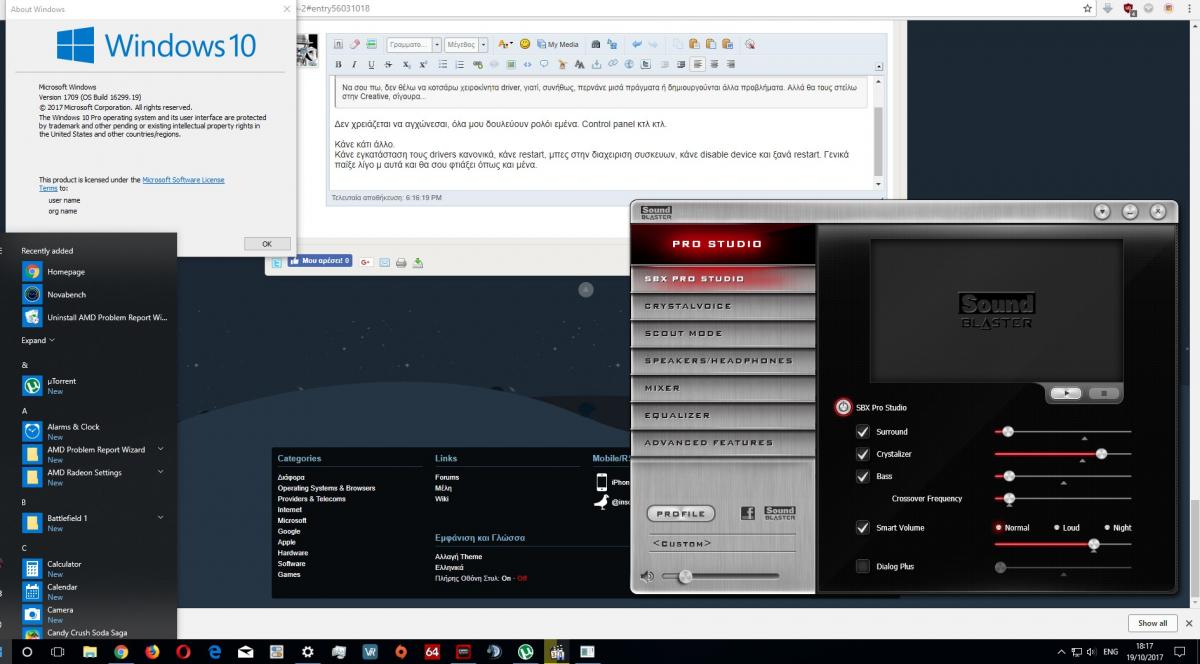Apply subscript in the forum editor

(x=407, y=64)
